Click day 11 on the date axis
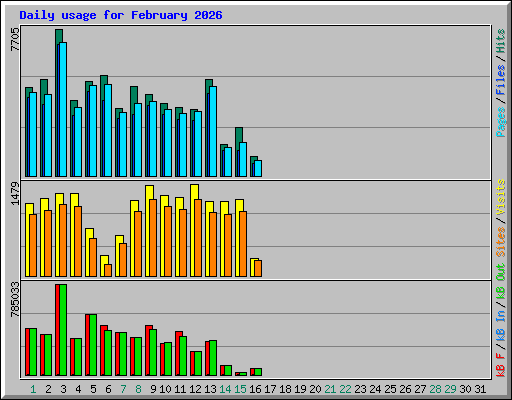 coord(180,389)
